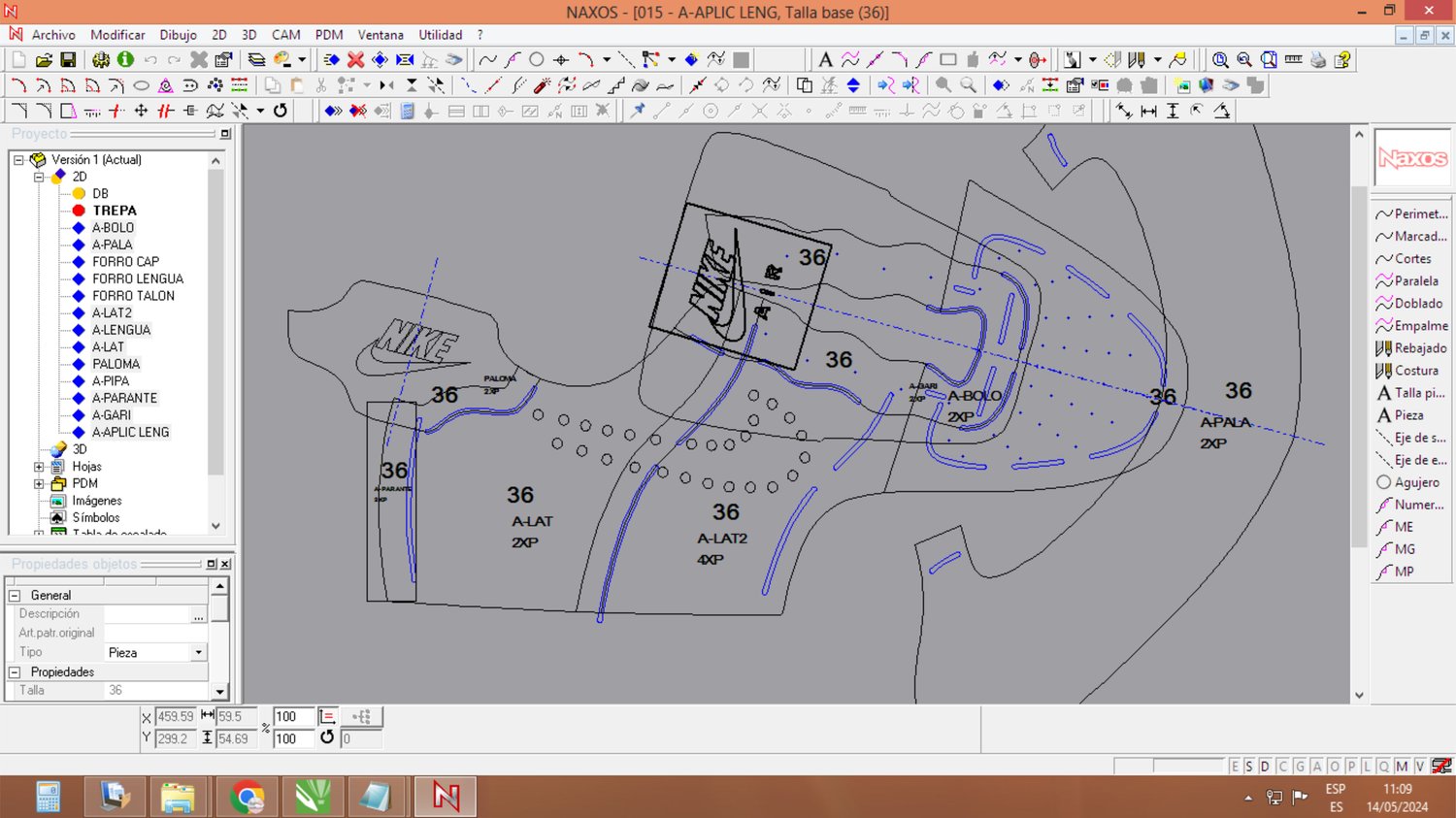The width and height of the screenshot is (1456, 818).
Task: Open a file with the folder icon
Action: click(x=44, y=60)
